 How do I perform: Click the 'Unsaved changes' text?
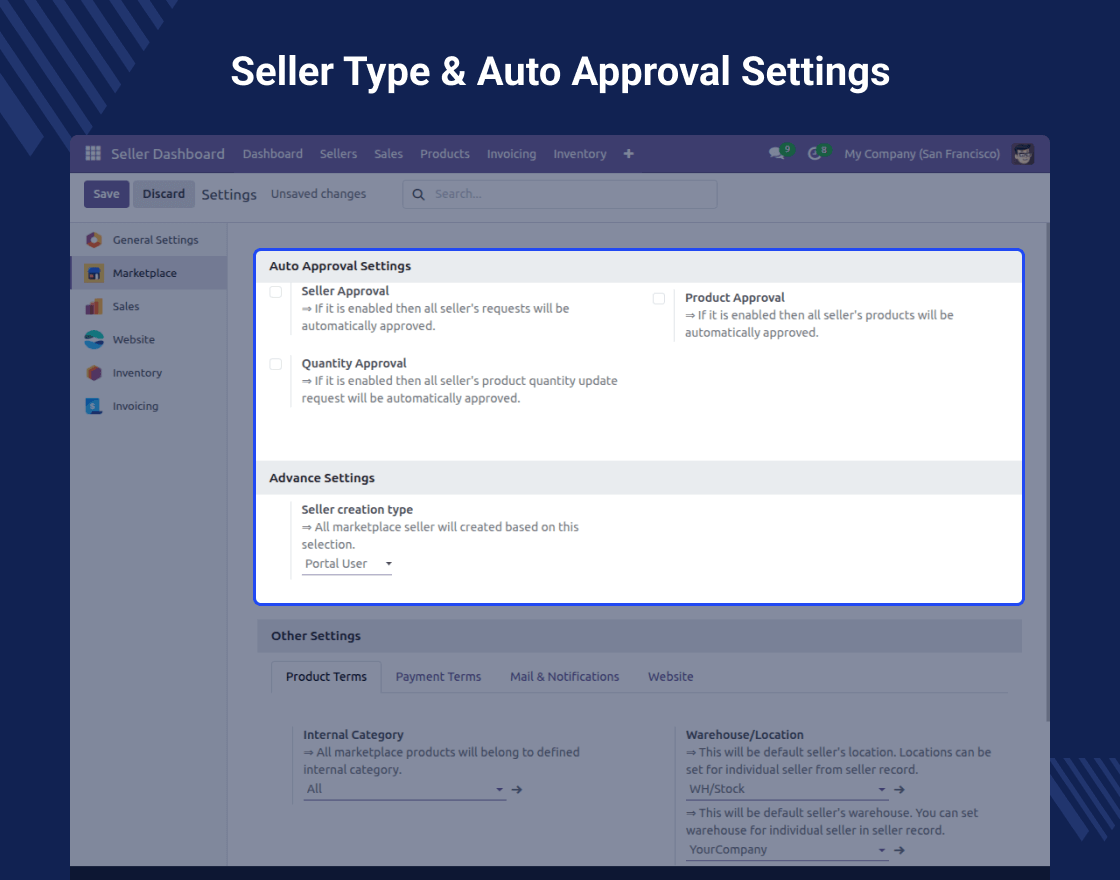[x=319, y=194]
